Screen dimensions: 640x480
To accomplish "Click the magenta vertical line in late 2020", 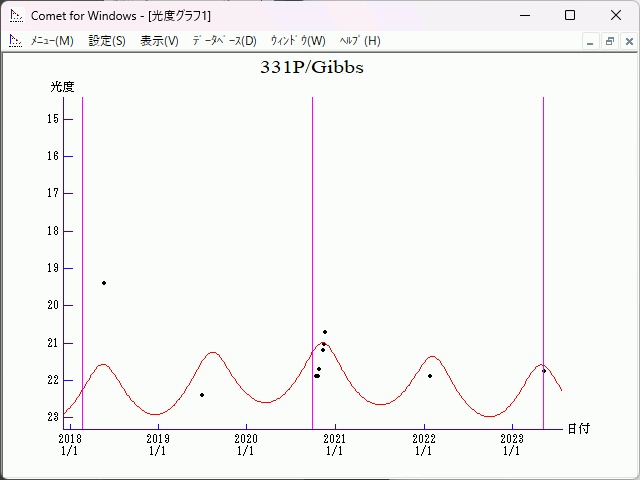I will (x=312, y=250).
